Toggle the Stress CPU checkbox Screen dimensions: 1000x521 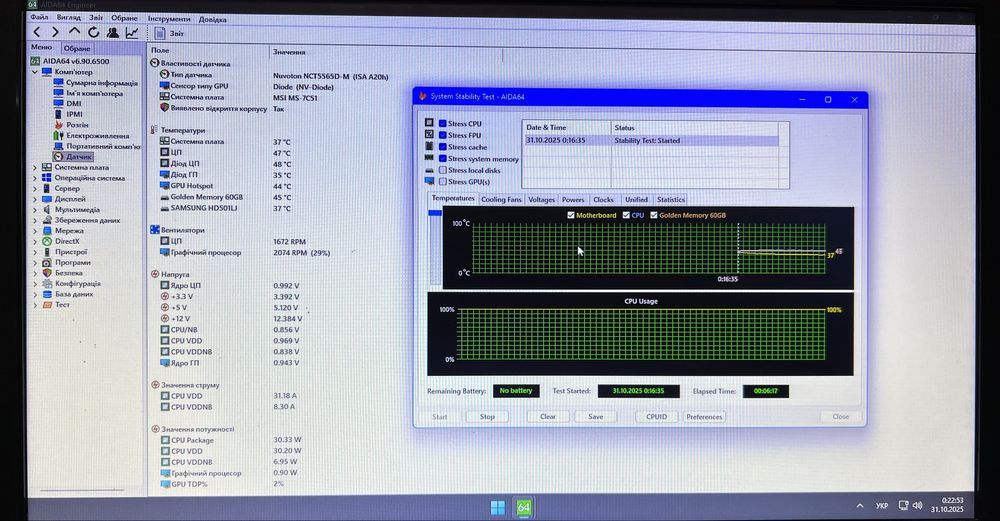click(443, 124)
